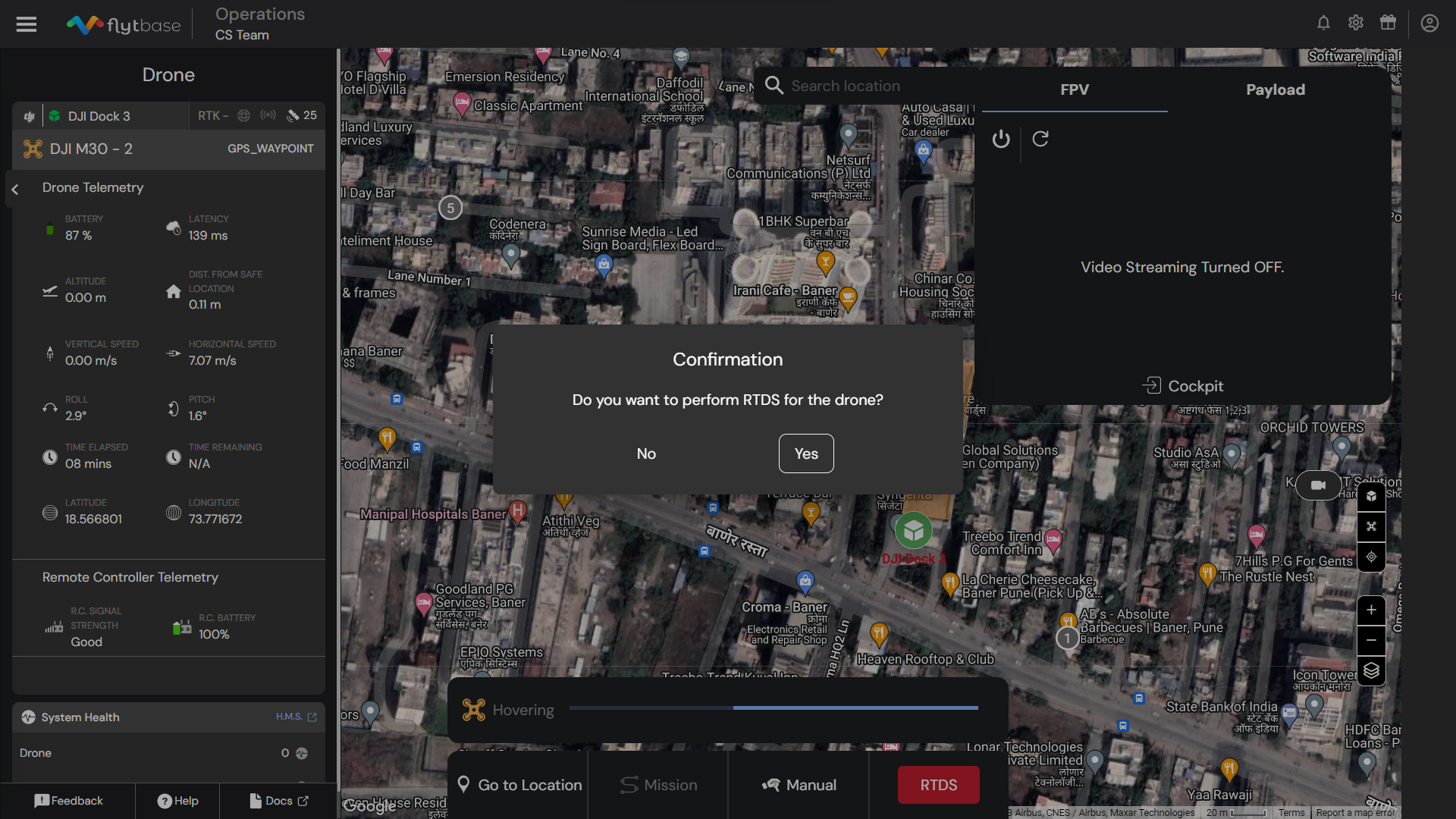This screenshot has width=1456, height=819.
Task: Toggle the map camera view button
Action: tap(1318, 485)
